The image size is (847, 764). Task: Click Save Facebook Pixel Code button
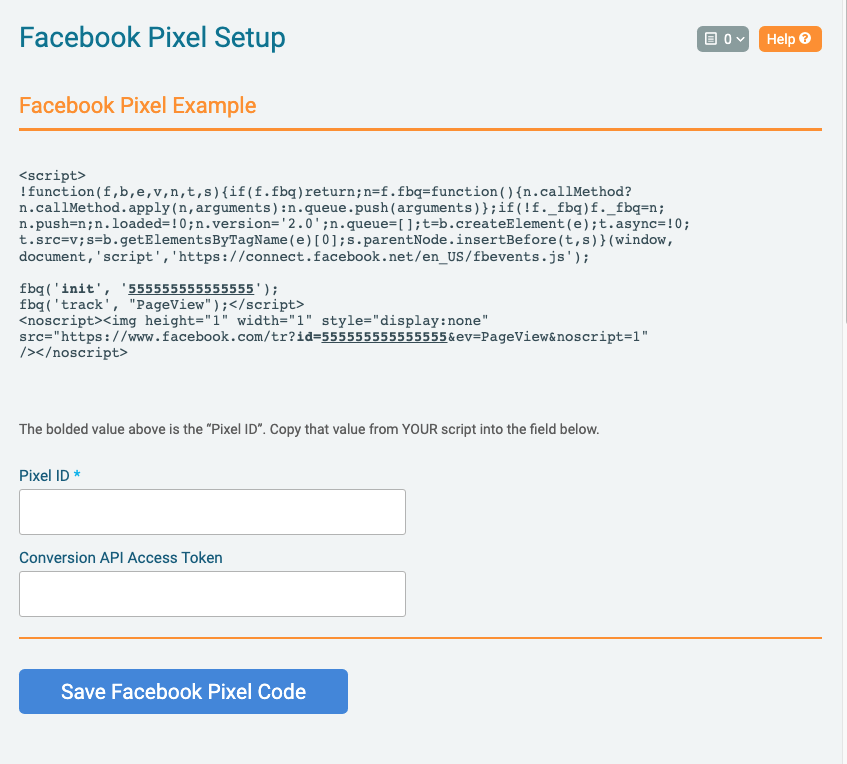tap(183, 691)
